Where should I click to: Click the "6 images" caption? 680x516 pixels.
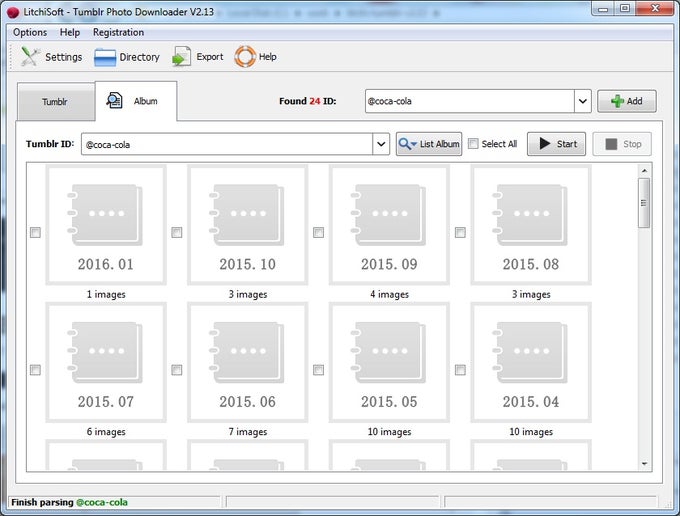pyautogui.click(x=106, y=432)
